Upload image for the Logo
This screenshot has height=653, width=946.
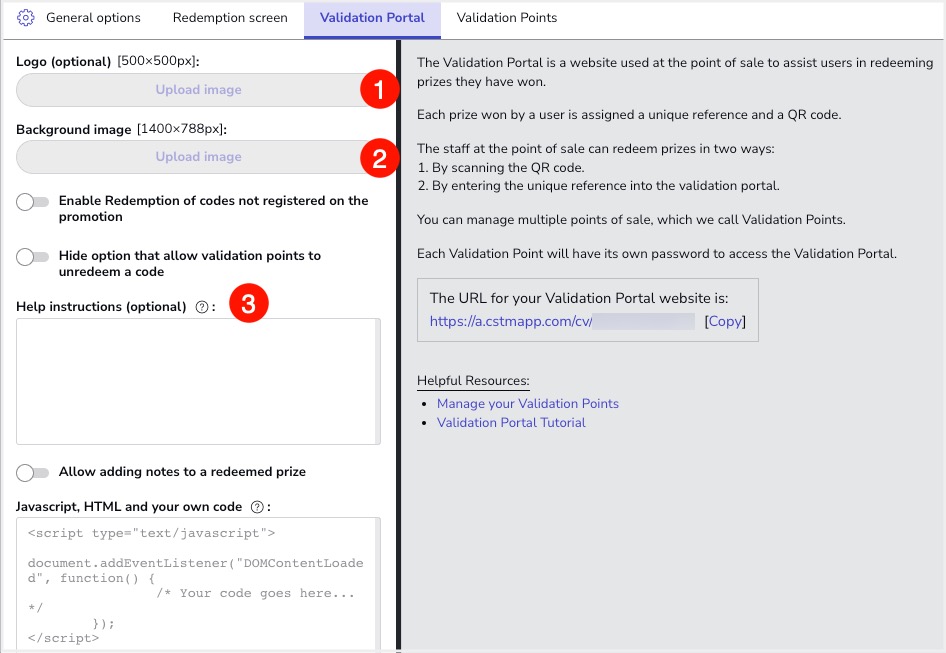point(198,90)
